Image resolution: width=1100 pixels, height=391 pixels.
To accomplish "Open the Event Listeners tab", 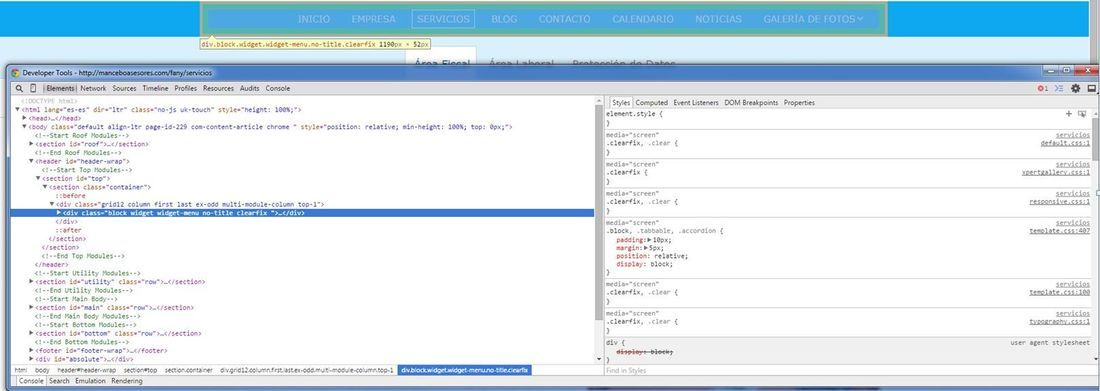I will pos(696,102).
